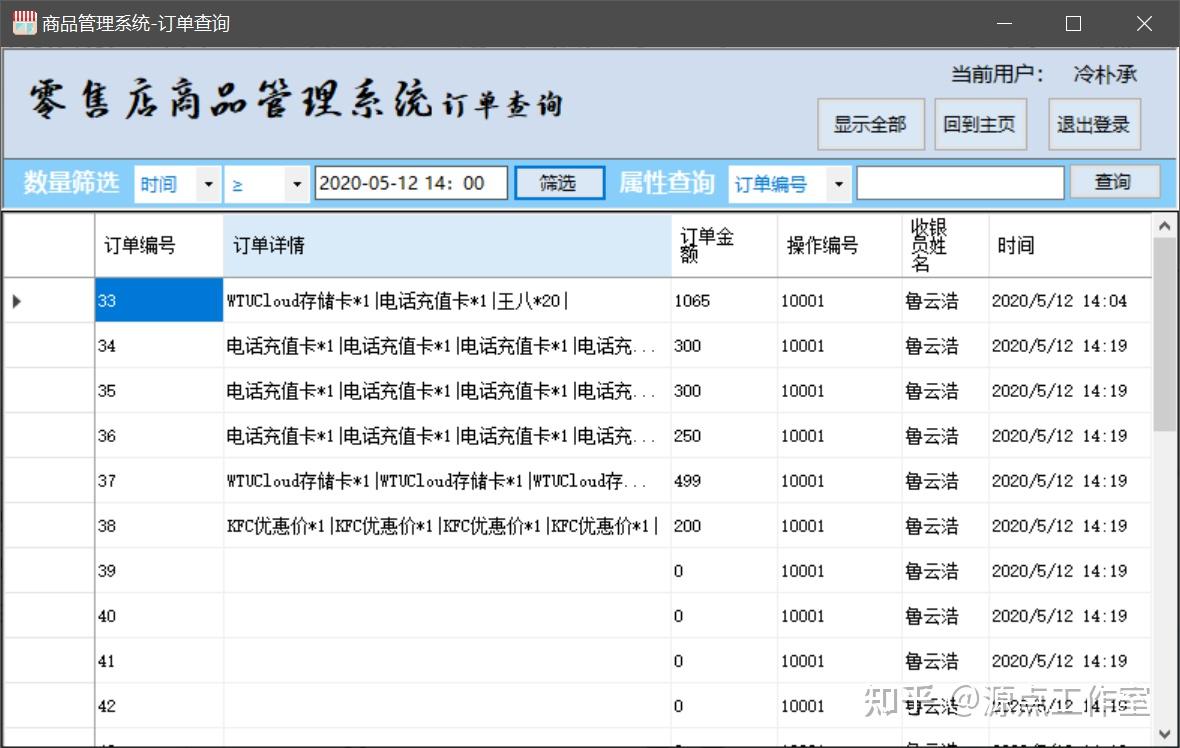
Task: Log out with 退出登录 button
Action: (x=1094, y=124)
